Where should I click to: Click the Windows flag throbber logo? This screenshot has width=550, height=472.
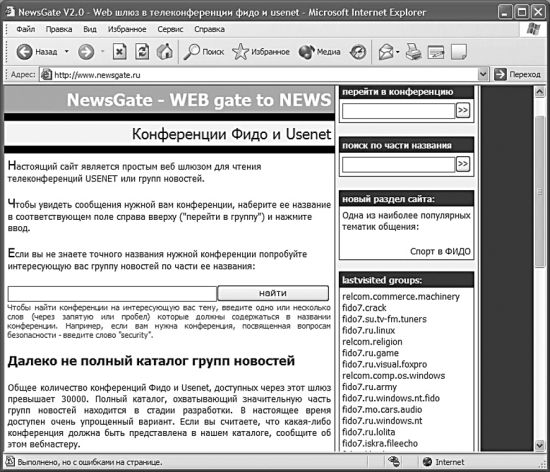pyautogui.click(x=534, y=29)
